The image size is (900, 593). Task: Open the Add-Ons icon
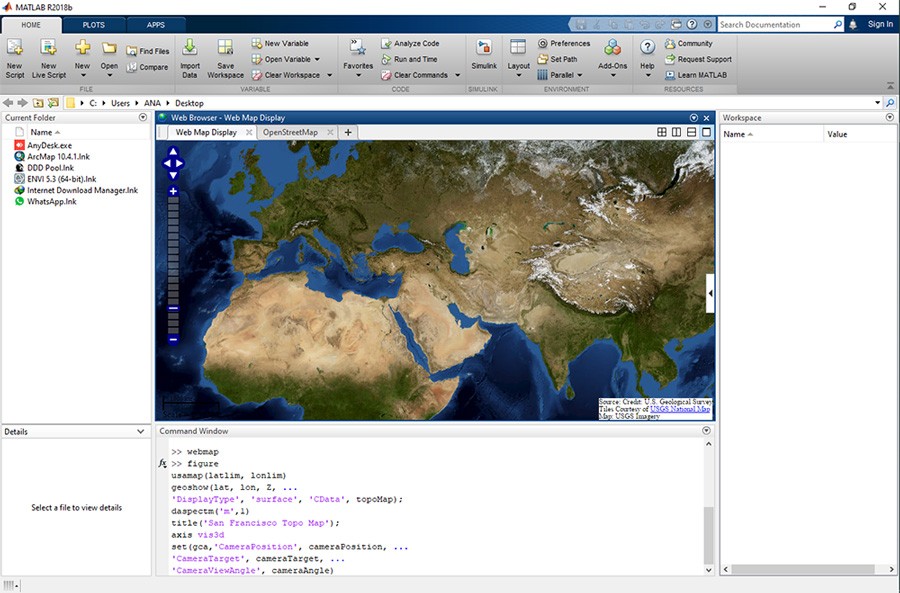612,49
